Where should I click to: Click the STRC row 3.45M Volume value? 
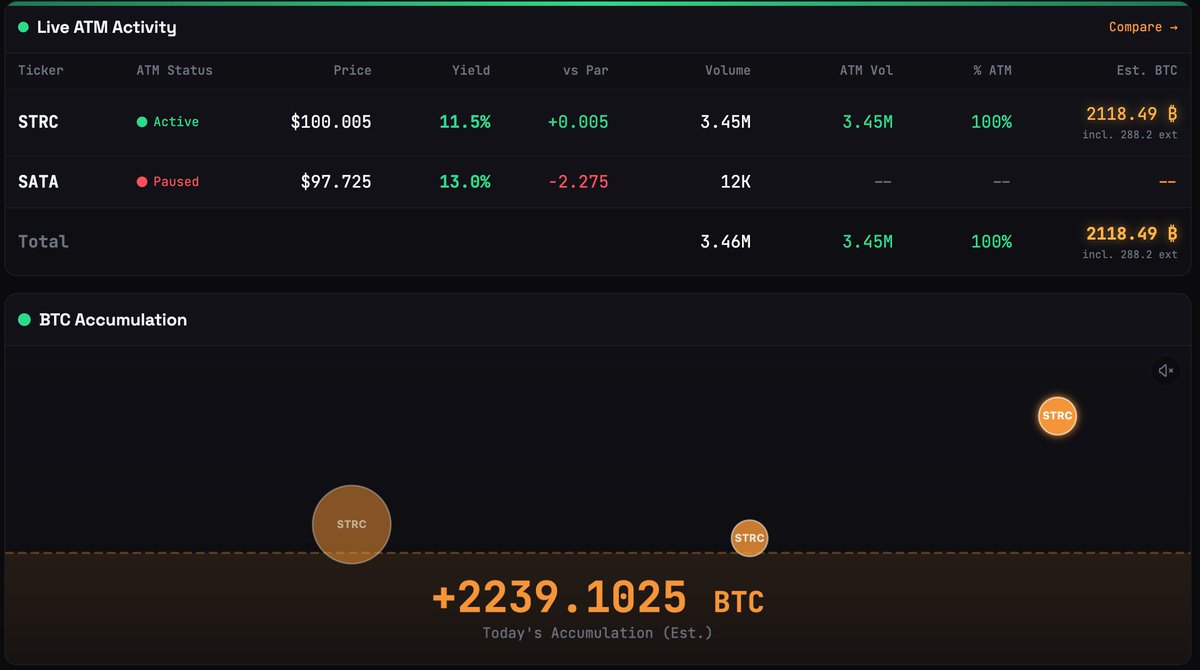point(725,122)
